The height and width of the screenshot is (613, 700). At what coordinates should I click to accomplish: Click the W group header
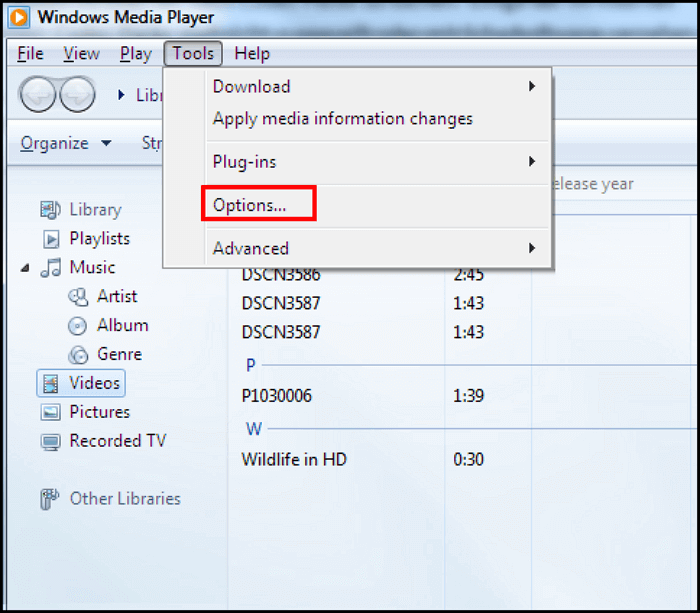coord(254,429)
